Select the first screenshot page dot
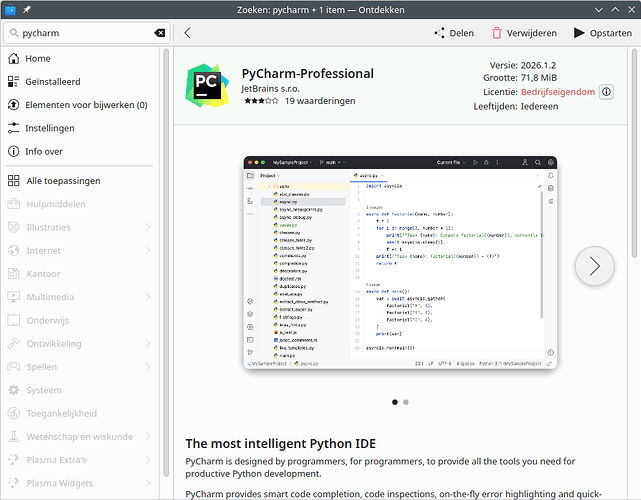Image resolution: width=641 pixels, height=500 pixels. [394, 402]
